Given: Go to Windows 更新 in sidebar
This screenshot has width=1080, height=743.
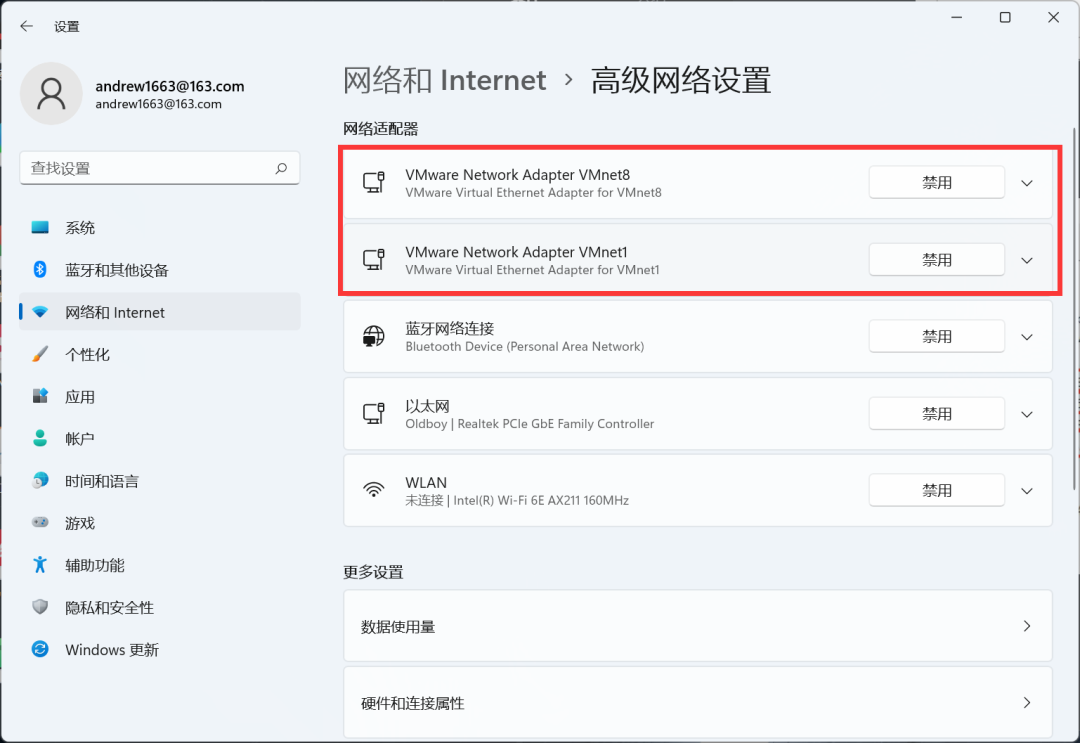Looking at the screenshot, I should (111, 650).
